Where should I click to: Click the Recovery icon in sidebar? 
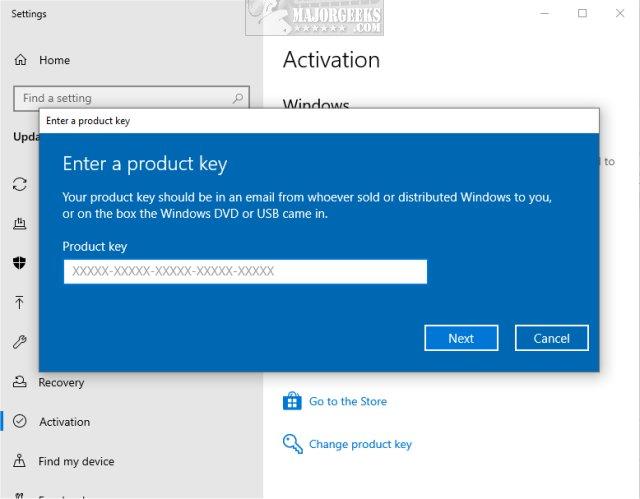coord(20,382)
